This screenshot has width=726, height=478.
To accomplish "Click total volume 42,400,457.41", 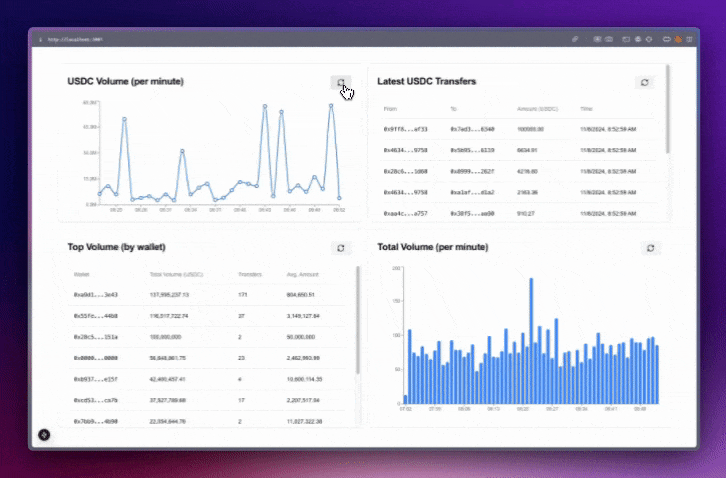I will [168, 379].
